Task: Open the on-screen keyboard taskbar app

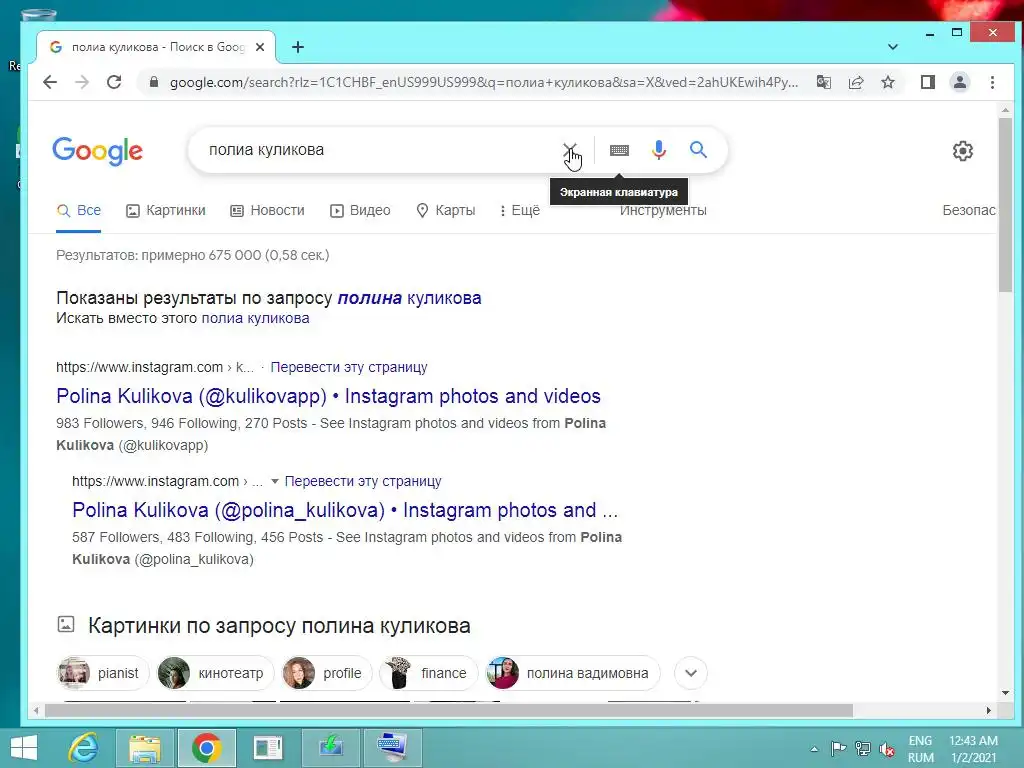Action: [392, 748]
